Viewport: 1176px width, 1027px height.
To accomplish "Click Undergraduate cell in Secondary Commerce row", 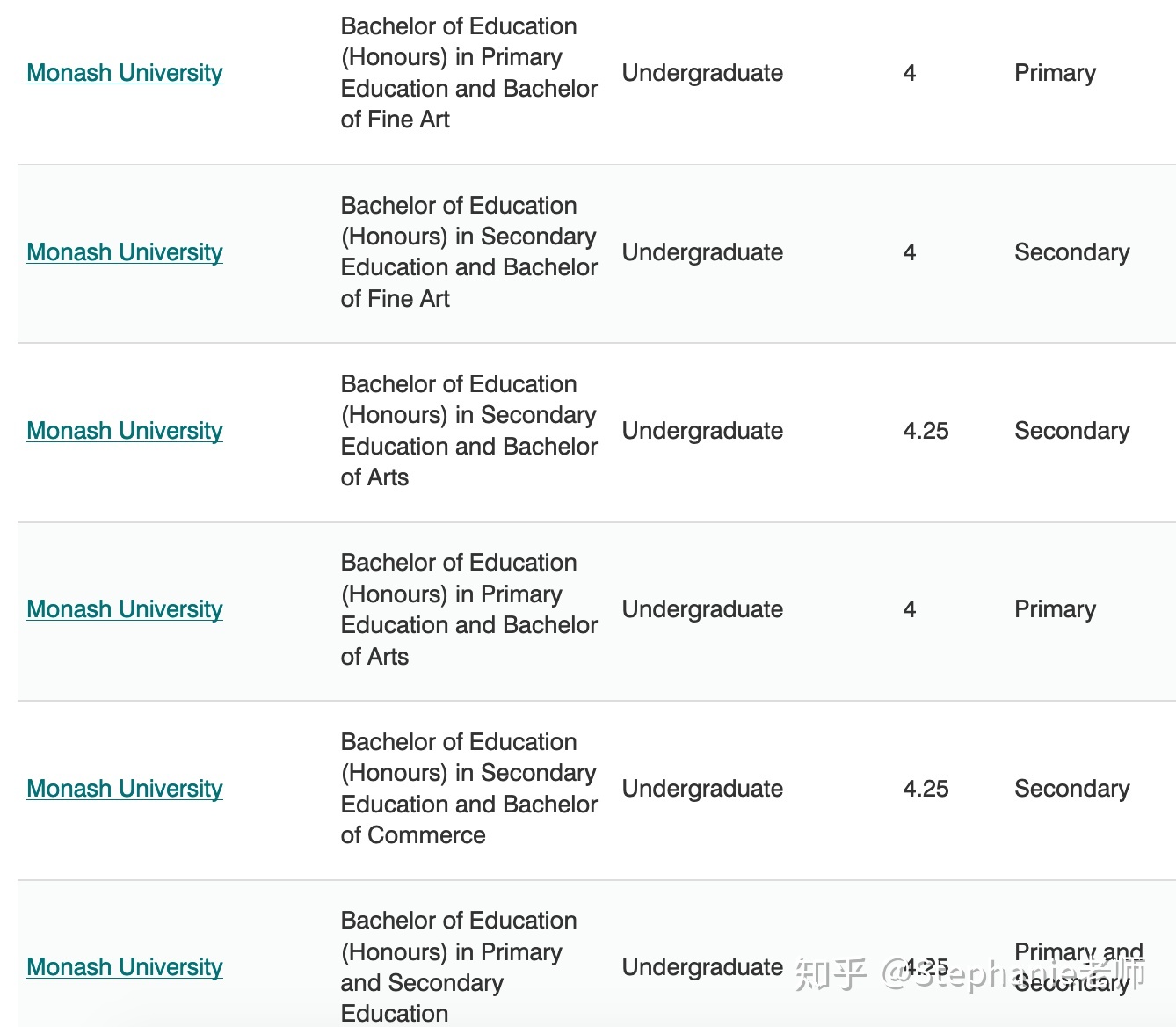I will tap(702, 789).
